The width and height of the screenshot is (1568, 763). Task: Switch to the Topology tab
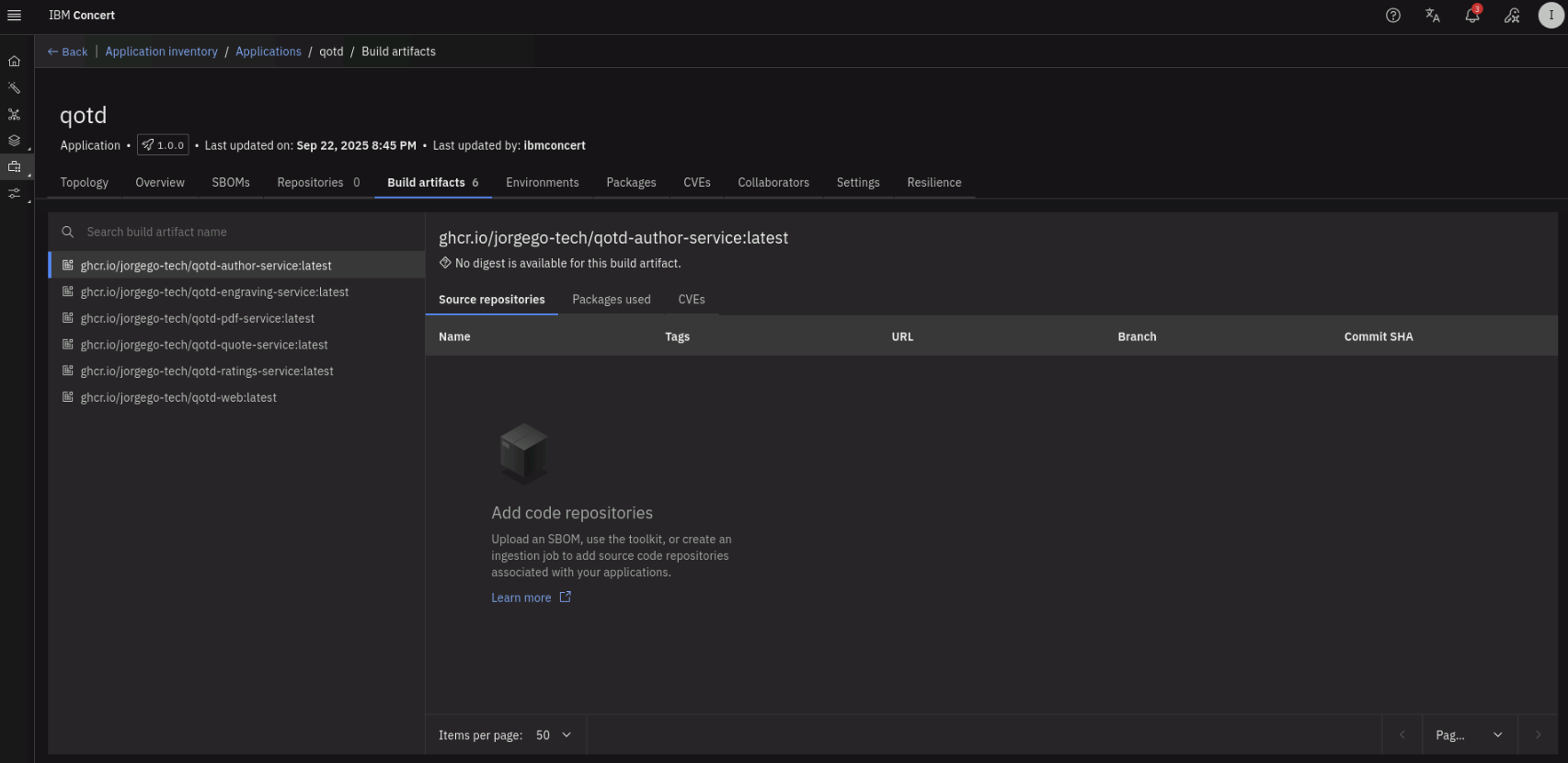point(84,183)
